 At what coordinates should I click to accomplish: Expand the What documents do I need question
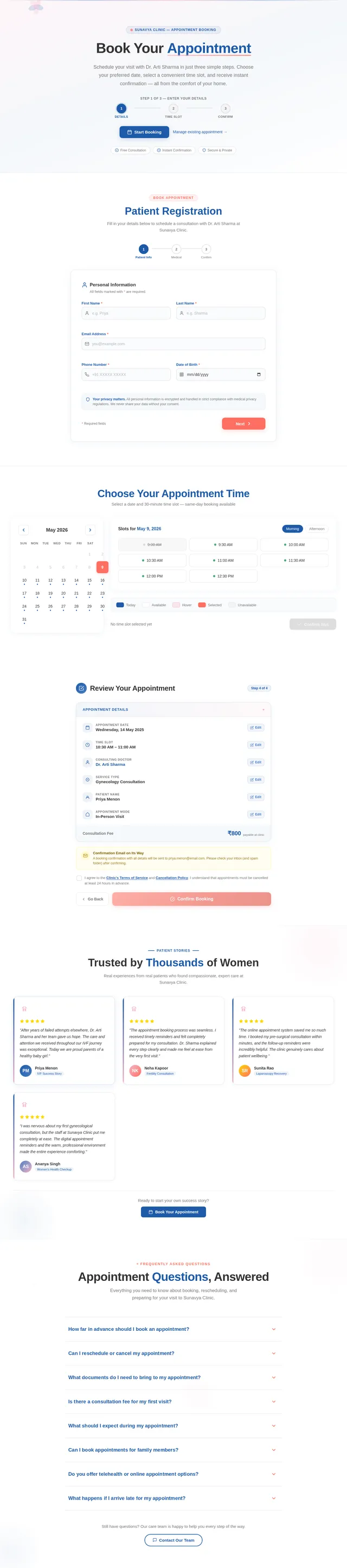point(173,1377)
